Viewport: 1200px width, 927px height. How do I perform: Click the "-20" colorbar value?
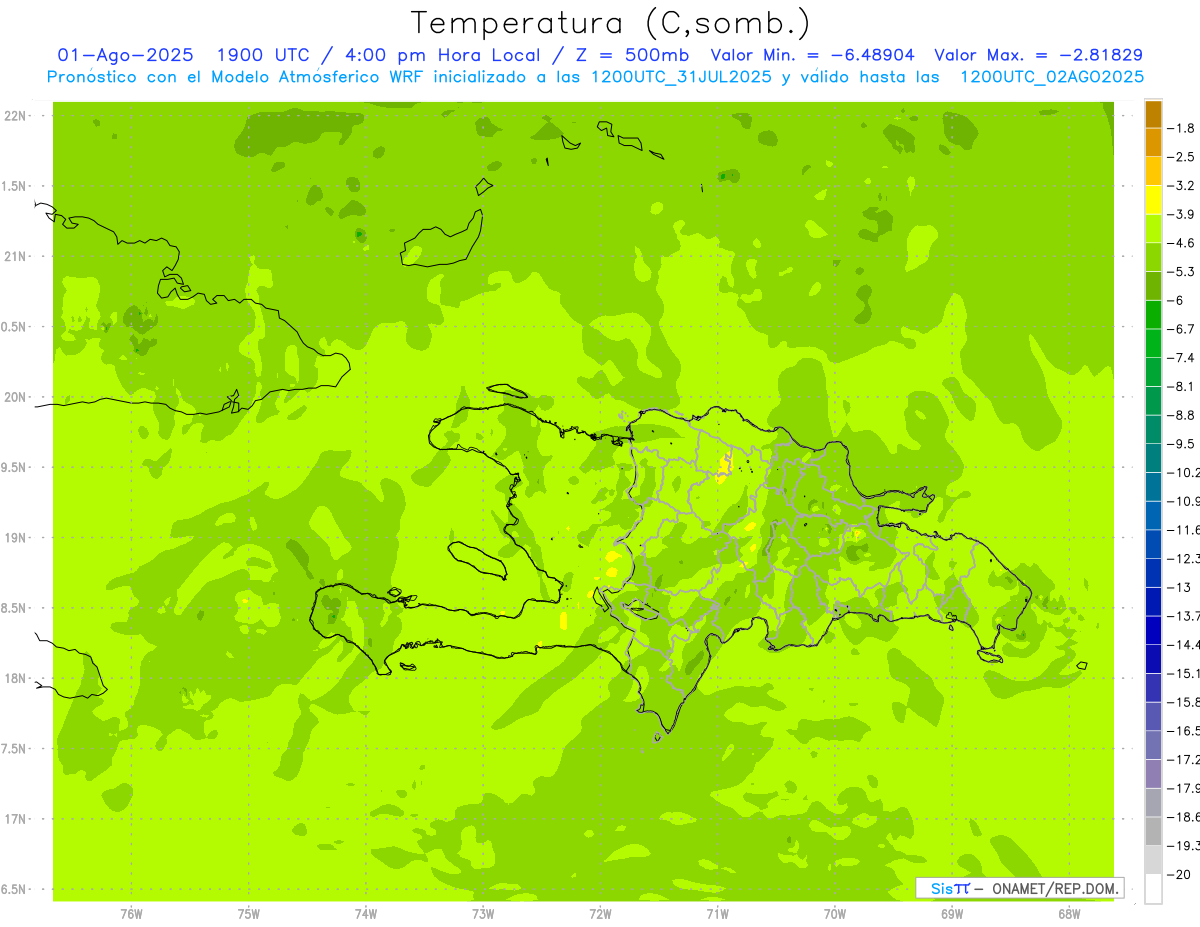coord(1180,875)
